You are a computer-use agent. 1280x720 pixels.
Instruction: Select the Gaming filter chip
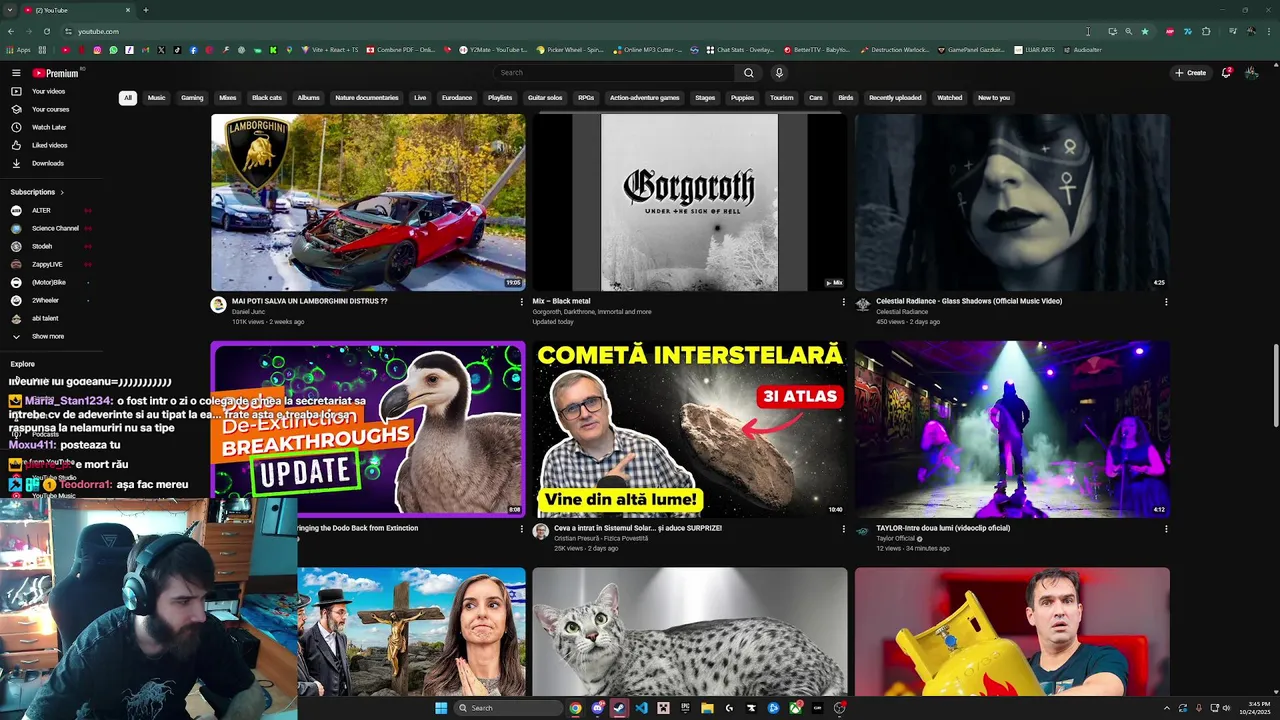(192, 98)
